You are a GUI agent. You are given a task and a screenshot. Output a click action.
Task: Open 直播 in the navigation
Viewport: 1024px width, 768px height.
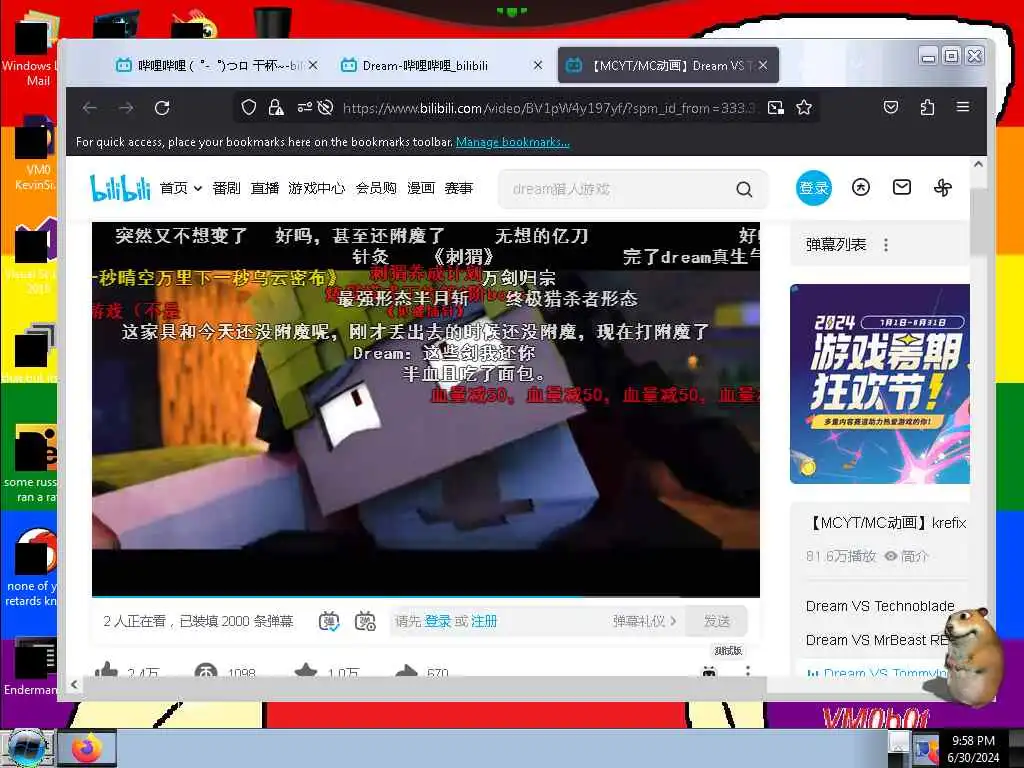coord(265,188)
